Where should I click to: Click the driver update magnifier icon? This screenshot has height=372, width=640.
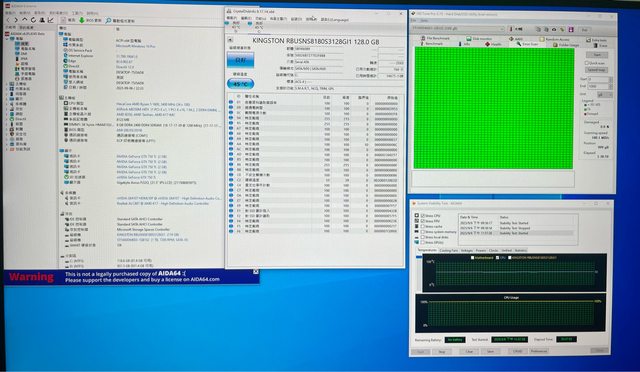(108, 20)
